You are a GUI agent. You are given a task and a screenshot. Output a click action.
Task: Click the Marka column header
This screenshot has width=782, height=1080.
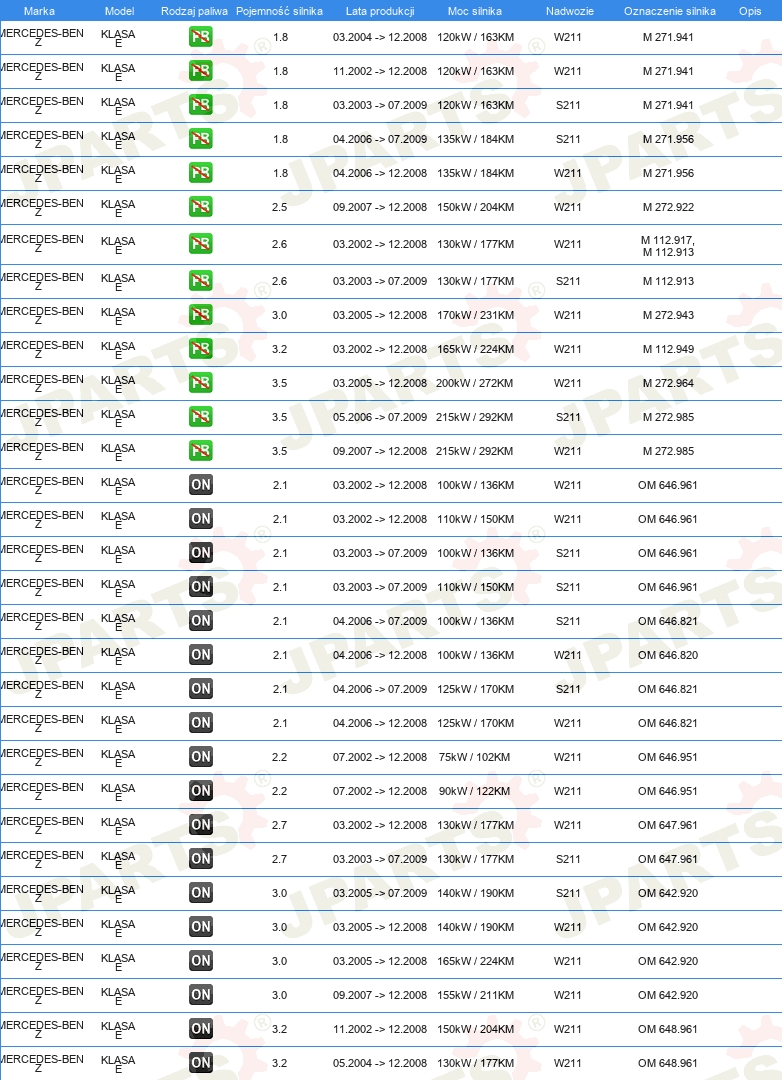(x=39, y=11)
